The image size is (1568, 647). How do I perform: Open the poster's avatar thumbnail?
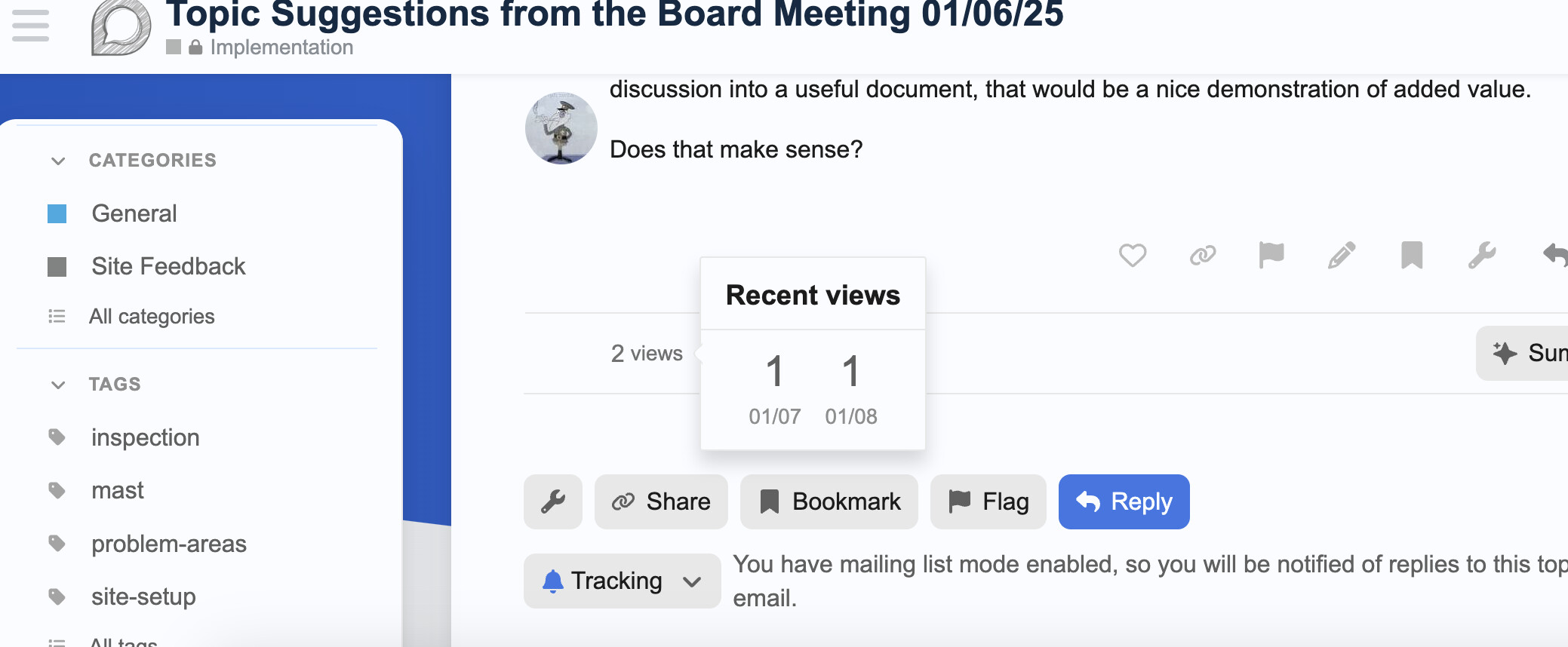coord(561,128)
